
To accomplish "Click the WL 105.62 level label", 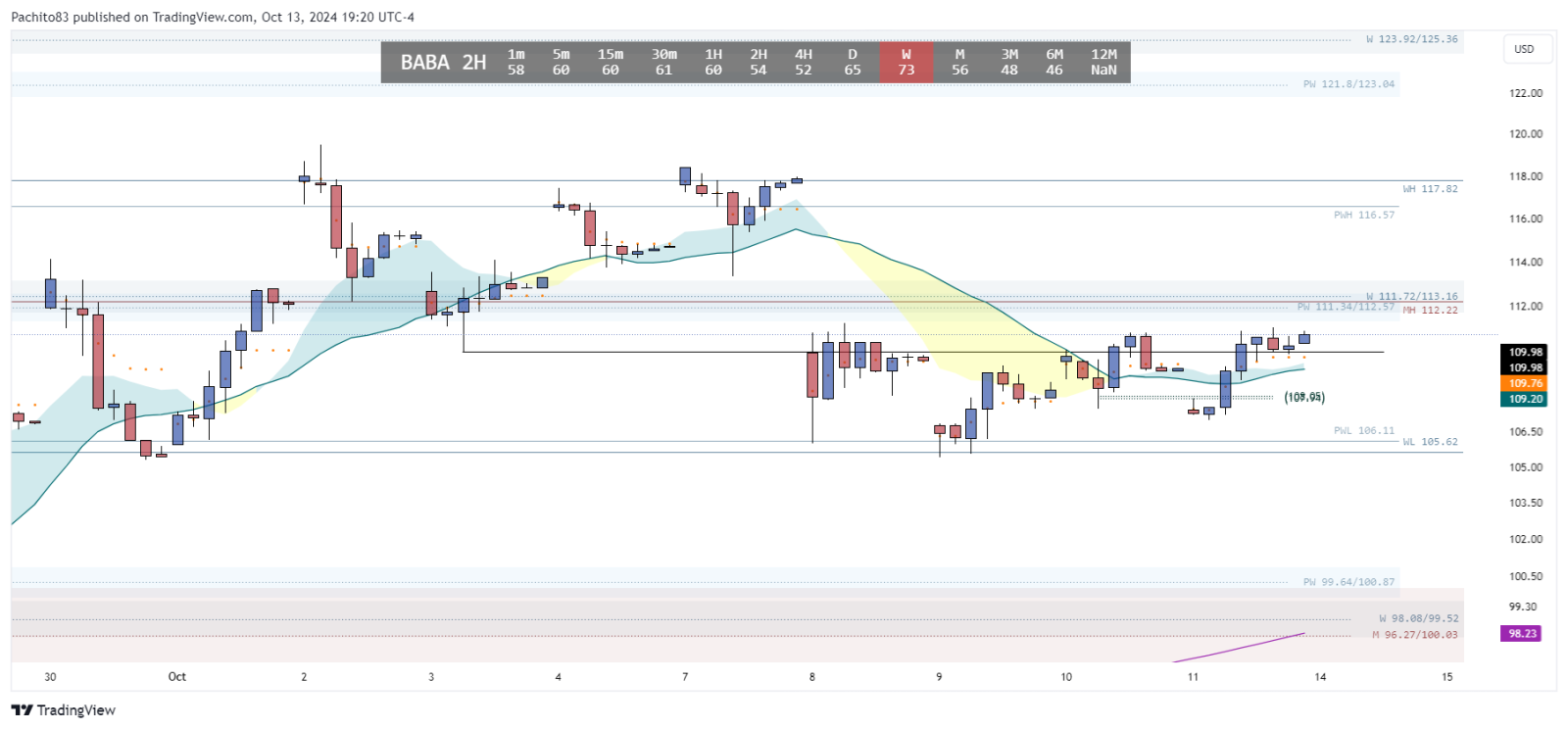I will pos(1430,442).
